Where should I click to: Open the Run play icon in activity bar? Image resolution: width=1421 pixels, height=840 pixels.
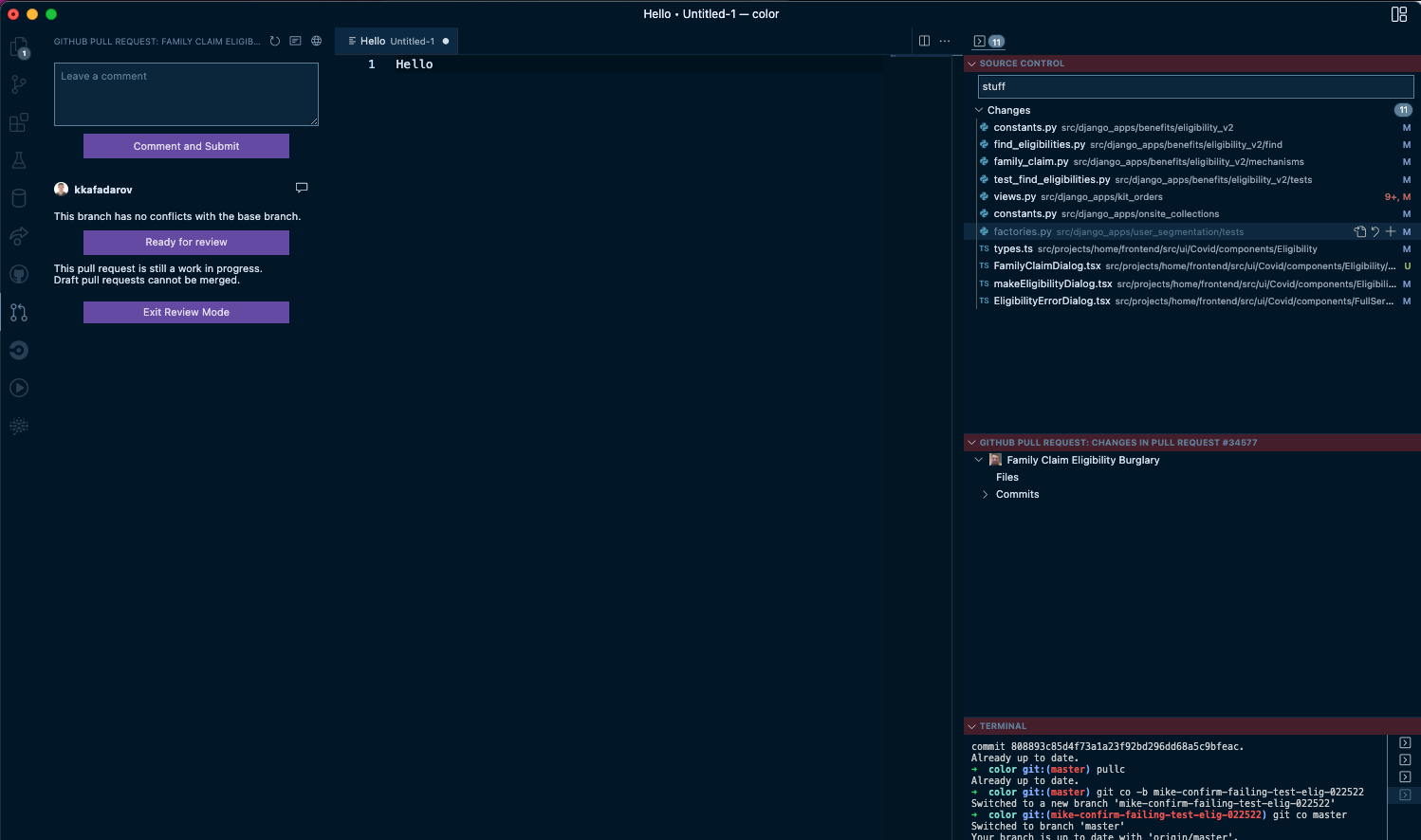click(18, 388)
